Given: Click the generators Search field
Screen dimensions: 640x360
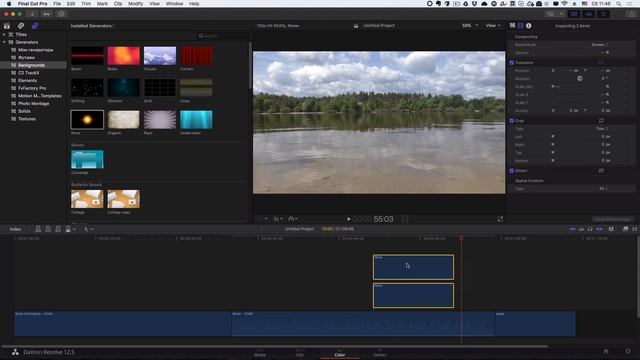Looking at the screenshot, I should [222, 36].
